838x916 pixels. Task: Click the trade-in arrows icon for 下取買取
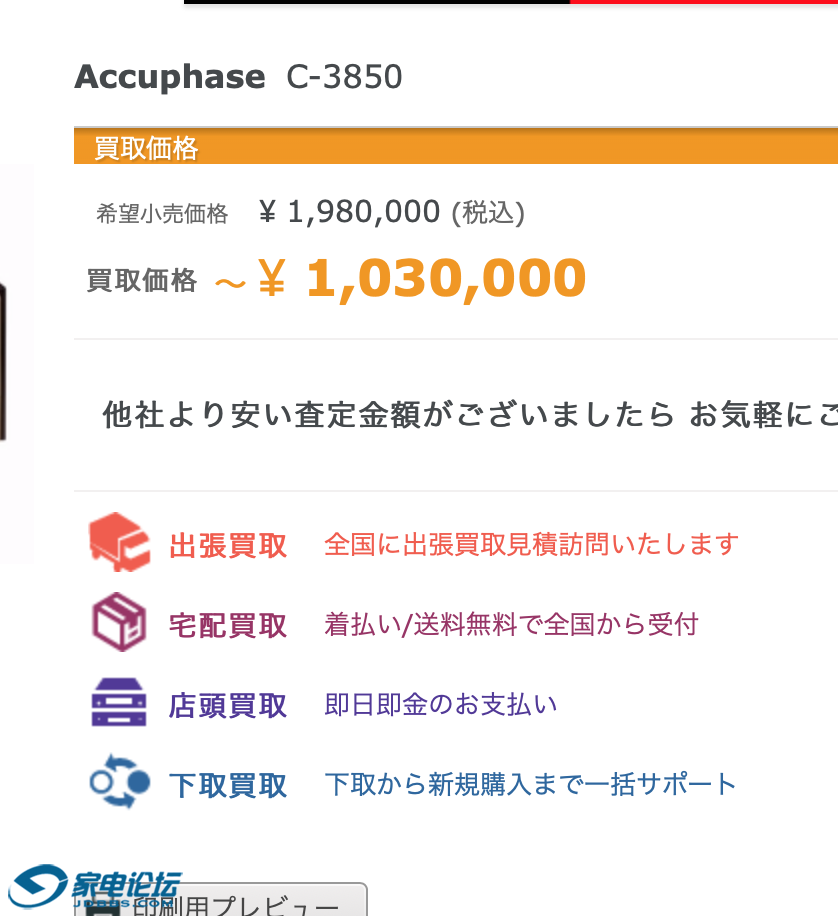[119, 782]
